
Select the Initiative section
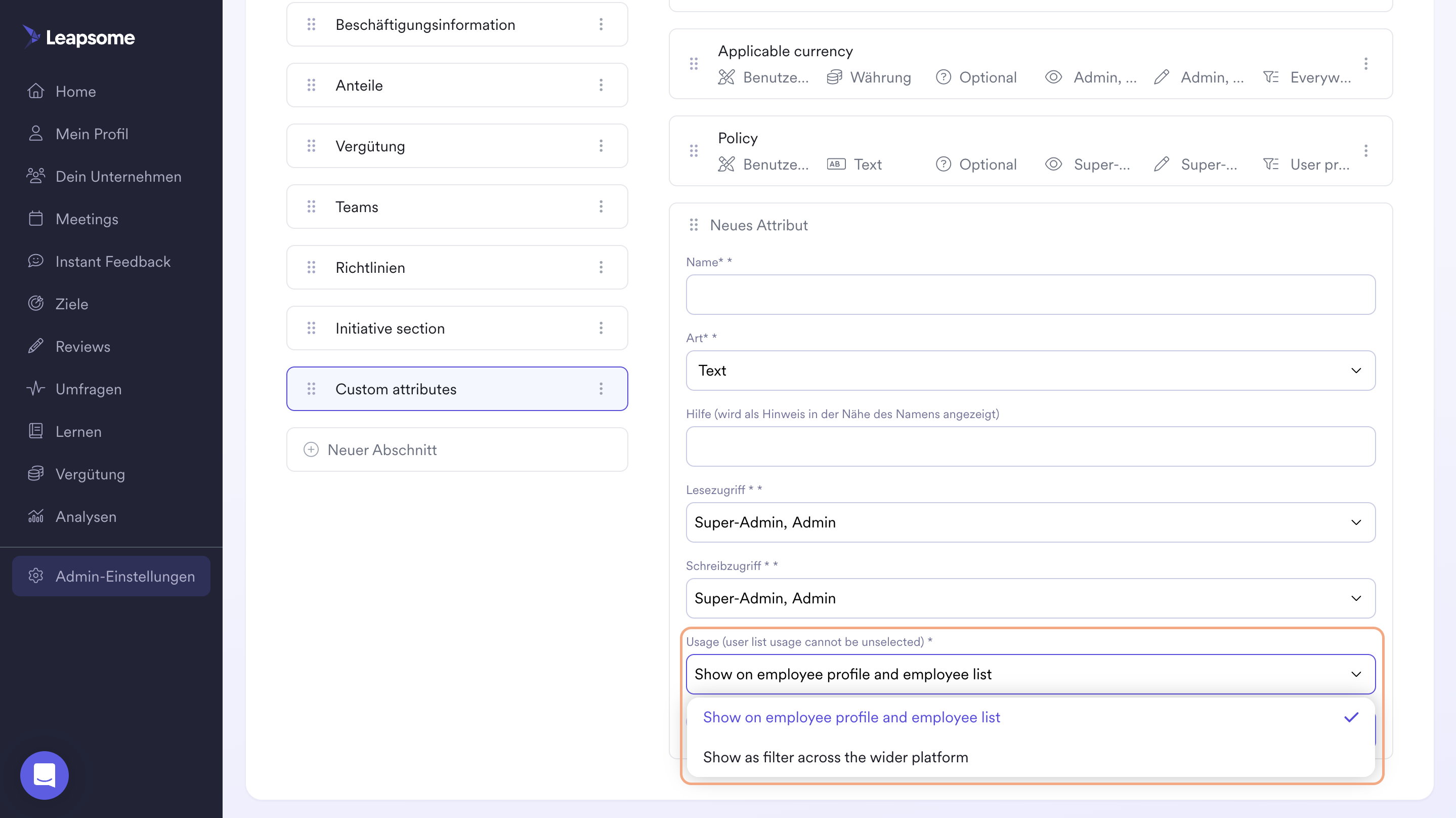click(x=457, y=328)
